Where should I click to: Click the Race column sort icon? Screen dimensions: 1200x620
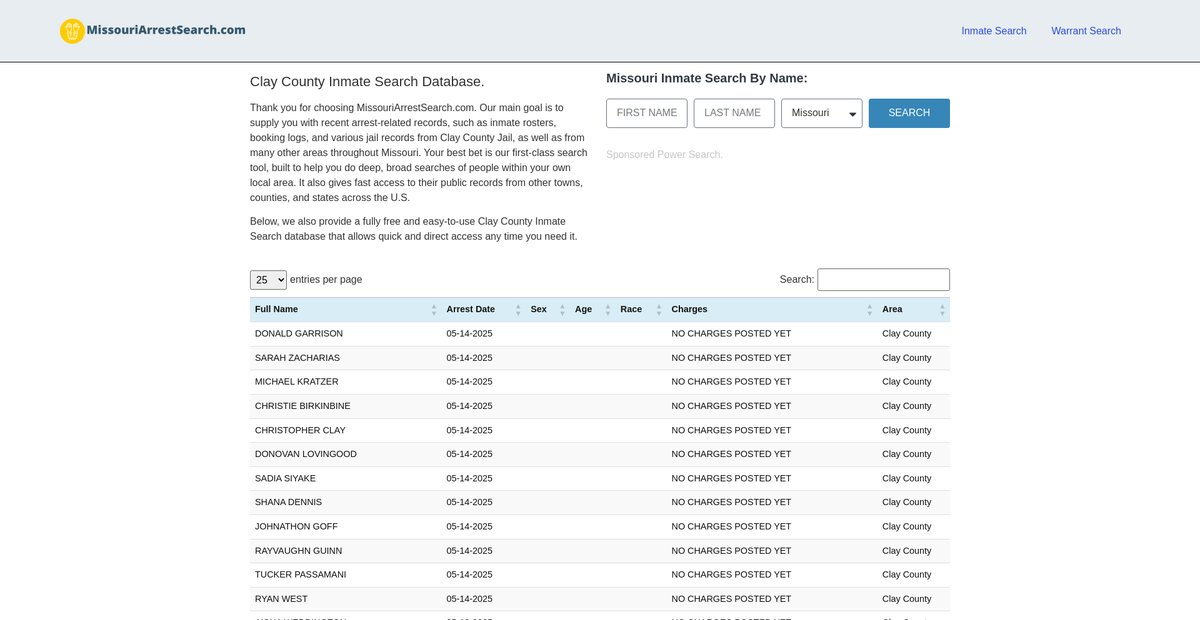pyautogui.click(x=658, y=310)
